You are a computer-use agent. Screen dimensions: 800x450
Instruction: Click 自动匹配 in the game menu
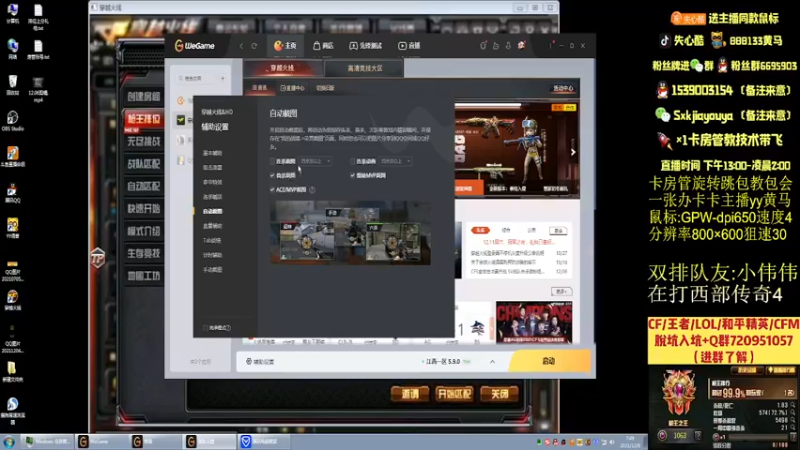click(143, 186)
